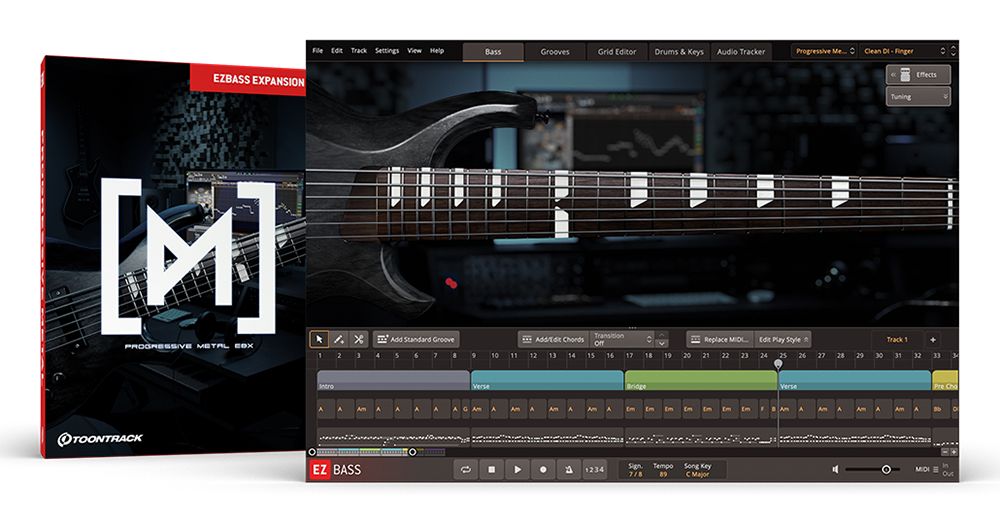Screen dimensions: 1000x524
Task: Switch to the Drums & Keys tab
Action: tap(679, 52)
